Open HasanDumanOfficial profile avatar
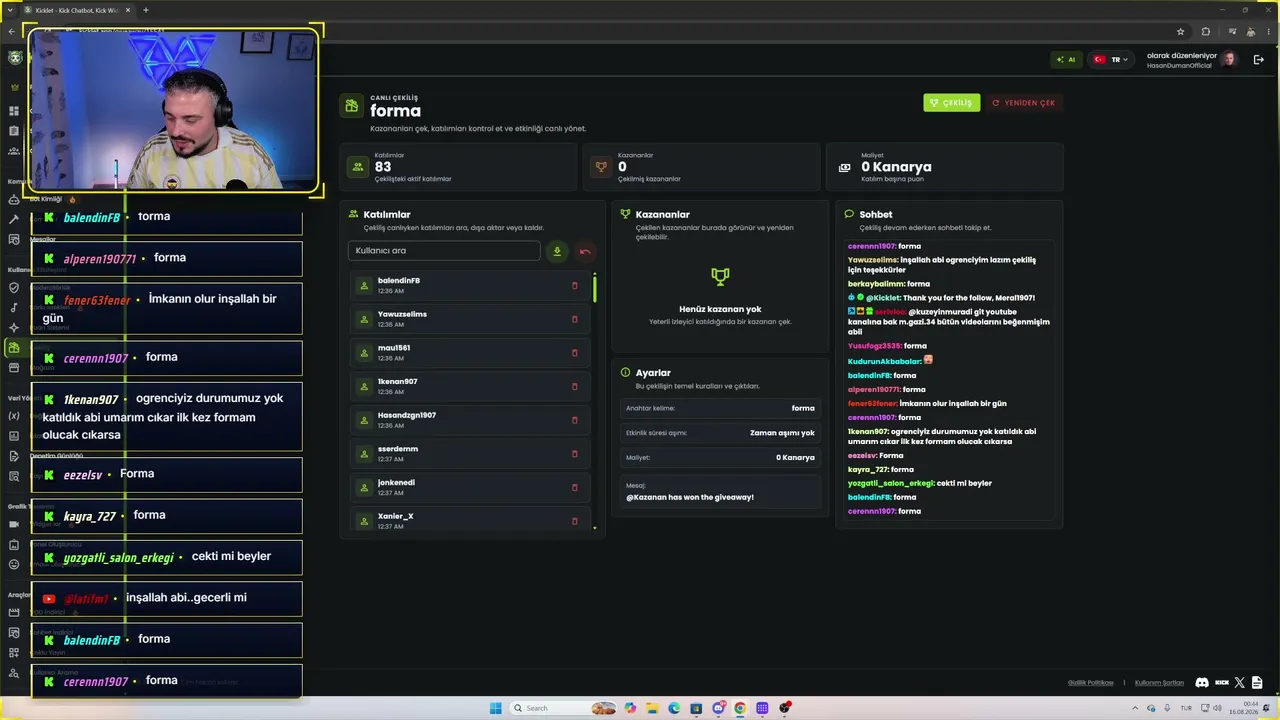 coord(1229,59)
